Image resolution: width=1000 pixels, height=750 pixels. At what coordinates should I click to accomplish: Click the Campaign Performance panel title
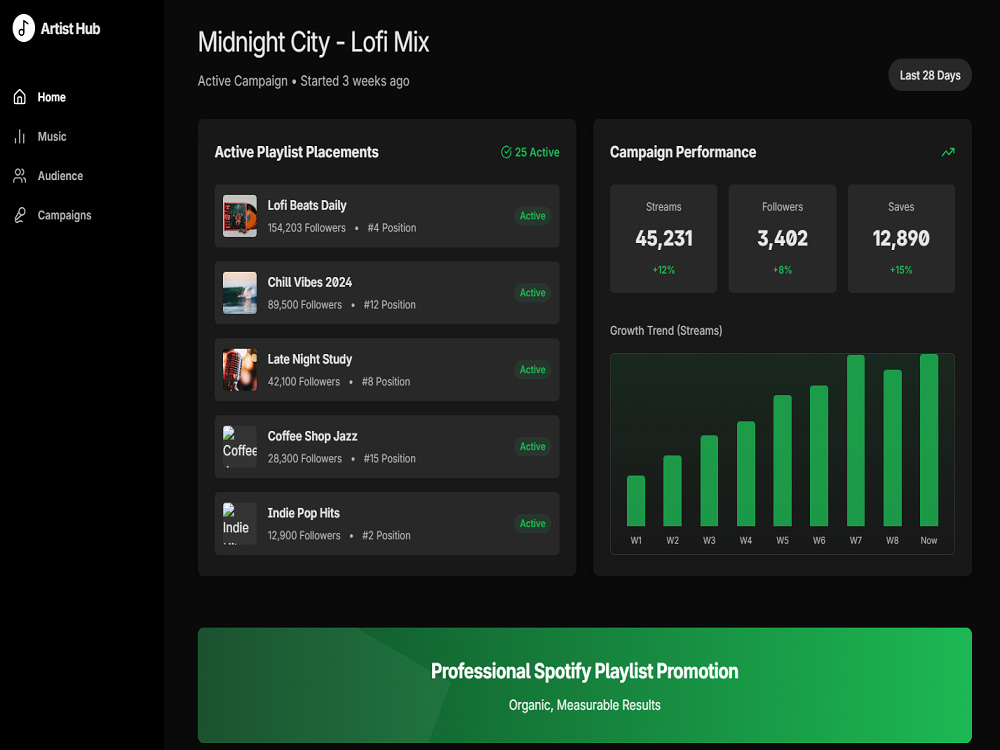point(683,152)
